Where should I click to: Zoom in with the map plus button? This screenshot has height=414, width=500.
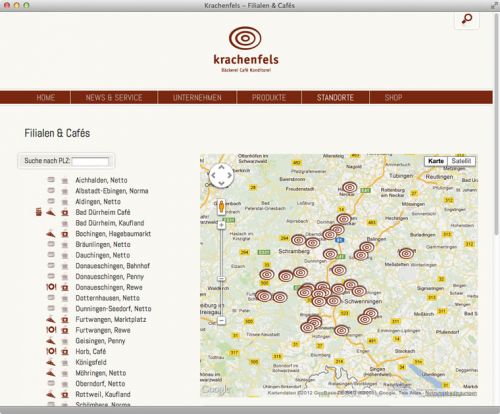222,225
